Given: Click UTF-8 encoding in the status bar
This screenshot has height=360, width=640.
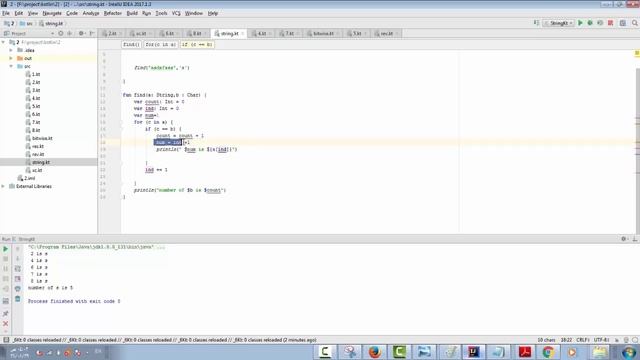Looking at the screenshot, I should (x=602, y=340).
